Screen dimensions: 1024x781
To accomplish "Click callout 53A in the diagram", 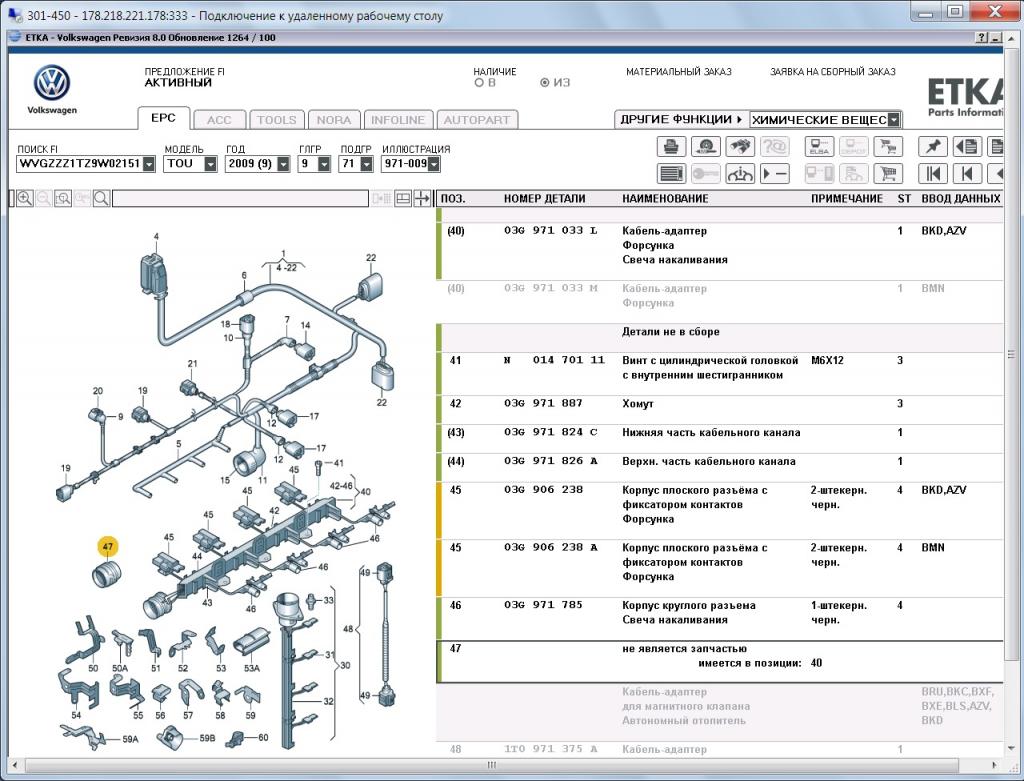I will click(x=252, y=668).
